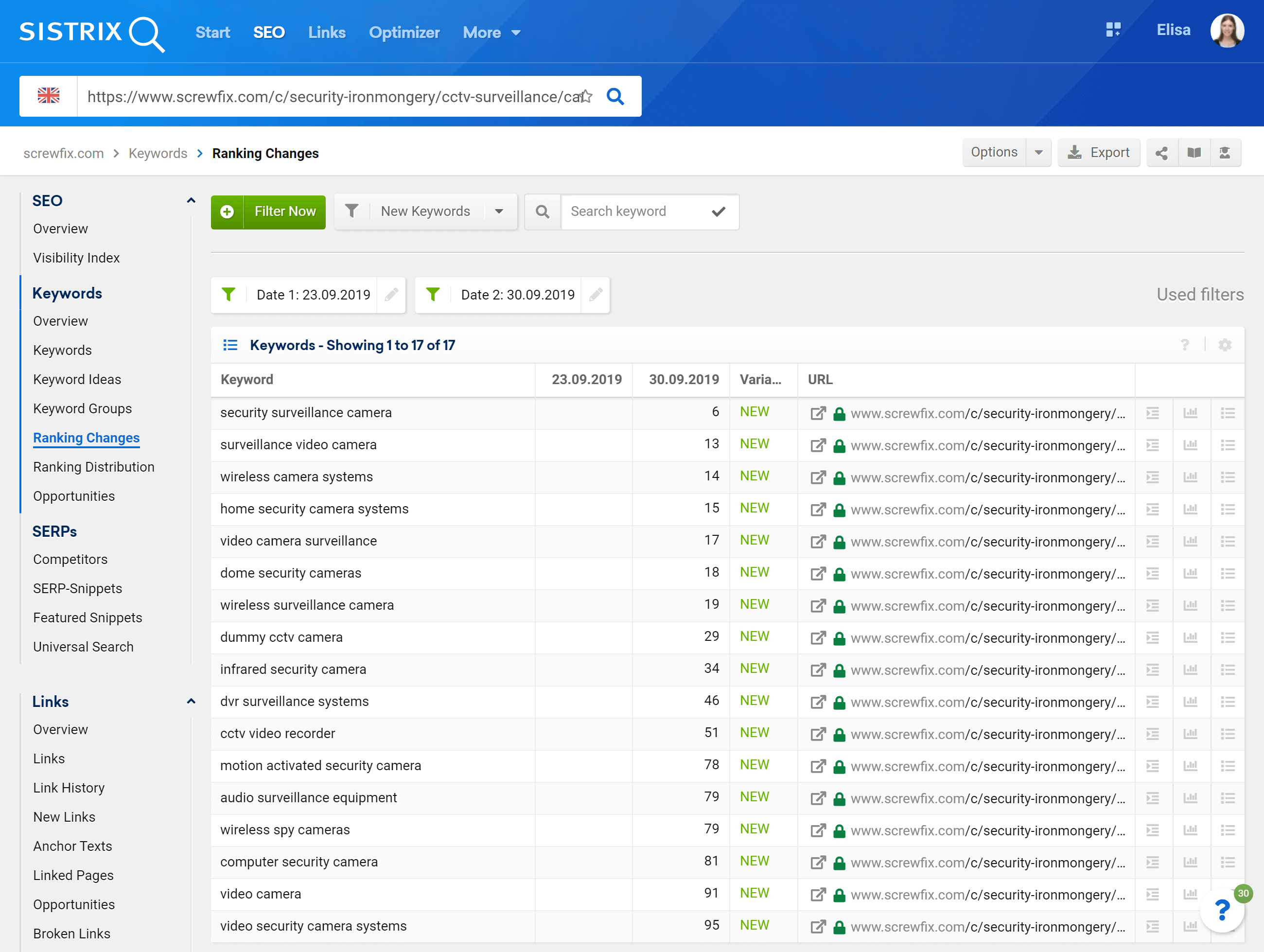Show SERP list for surveillance video camera row

click(1153, 445)
